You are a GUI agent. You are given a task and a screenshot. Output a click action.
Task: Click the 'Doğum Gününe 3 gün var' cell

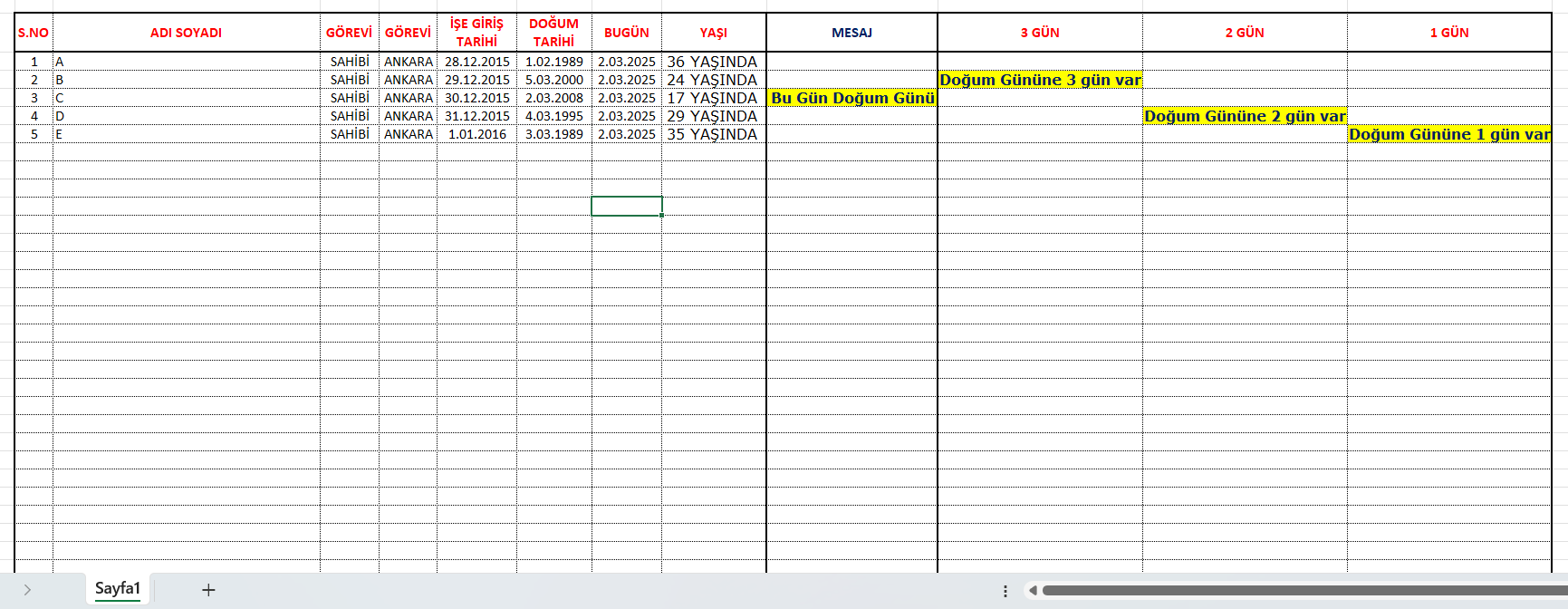pos(1040,80)
